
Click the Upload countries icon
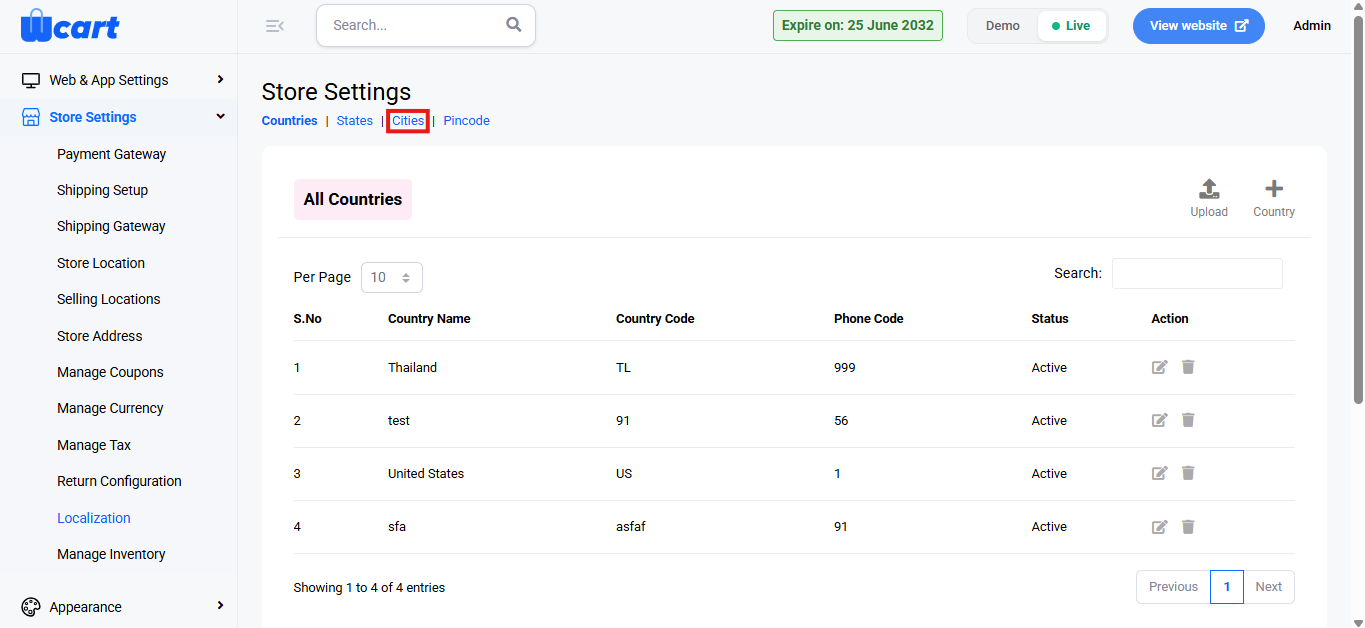[1209, 188]
